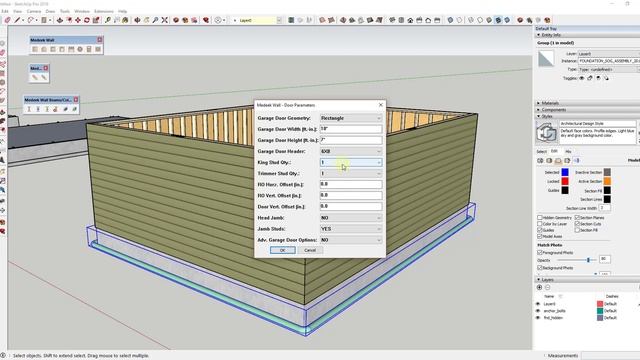The height and width of the screenshot is (360, 640).
Task: Open the Edit menu
Action: 5,11
